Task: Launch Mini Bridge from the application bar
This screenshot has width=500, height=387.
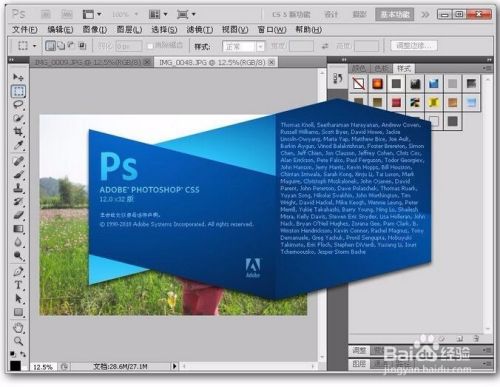Action: 67,14
